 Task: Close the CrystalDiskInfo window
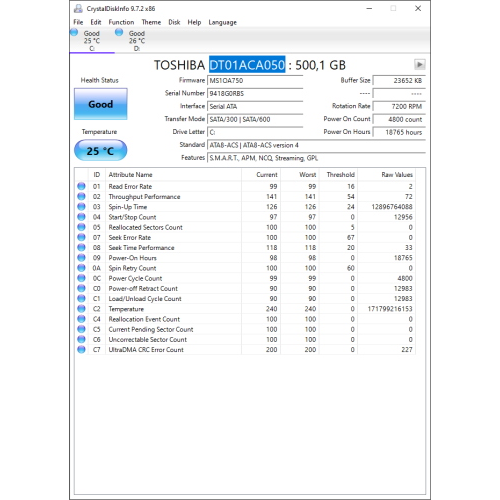click(x=418, y=8)
